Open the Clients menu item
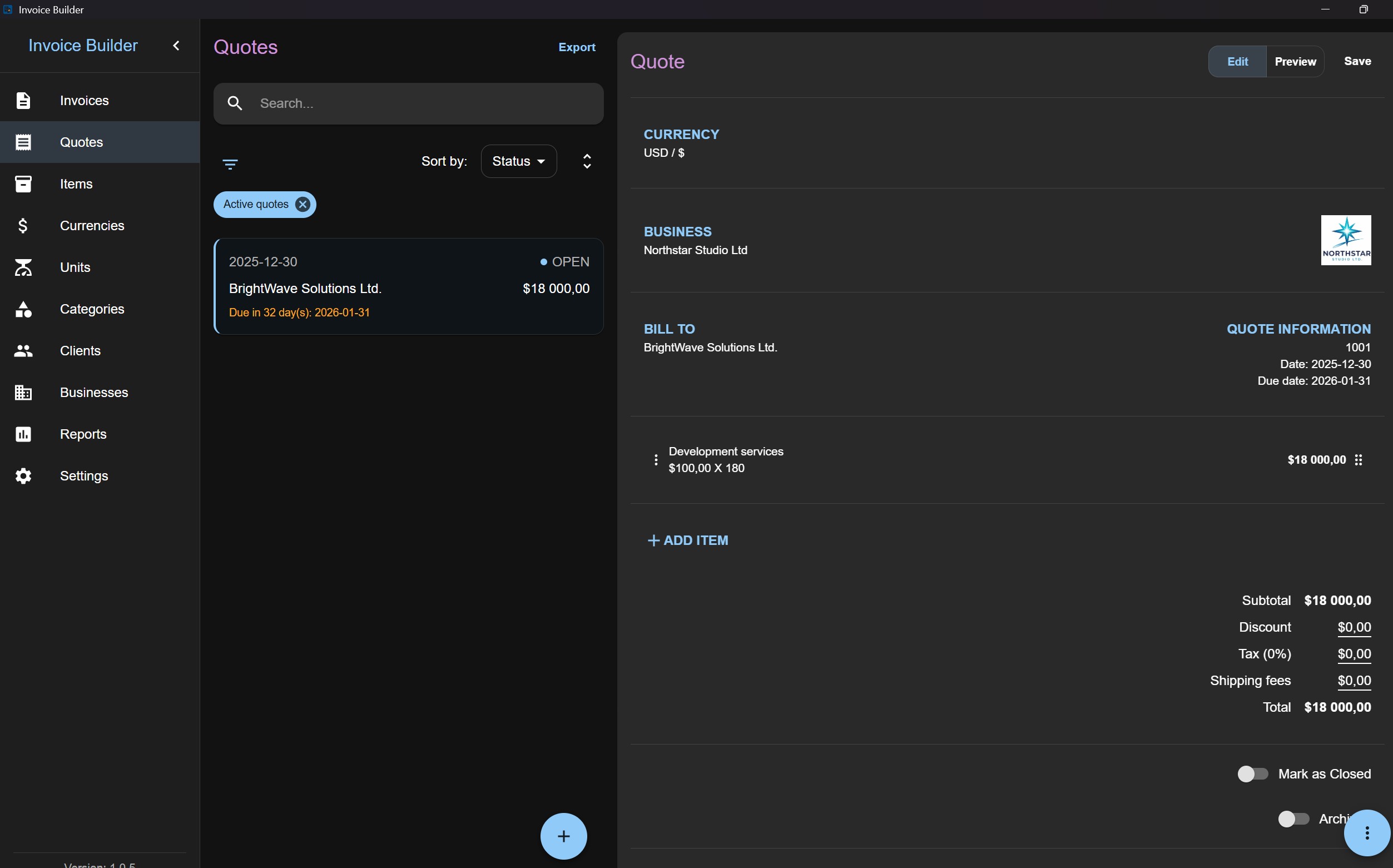 pos(100,351)
